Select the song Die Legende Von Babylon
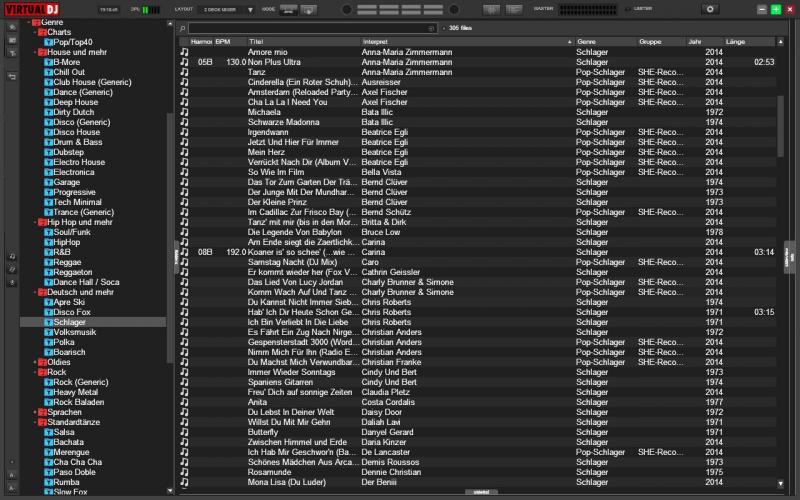The height and width of the screenshot is (500, 800). click(x=294, y=232)
